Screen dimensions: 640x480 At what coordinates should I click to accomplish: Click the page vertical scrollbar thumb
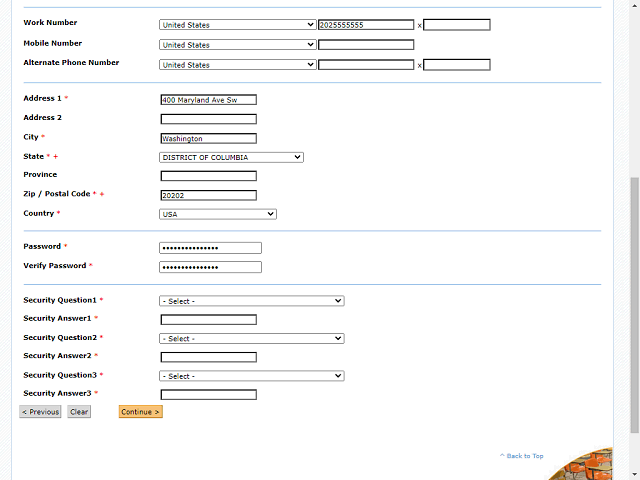(635, 305)
